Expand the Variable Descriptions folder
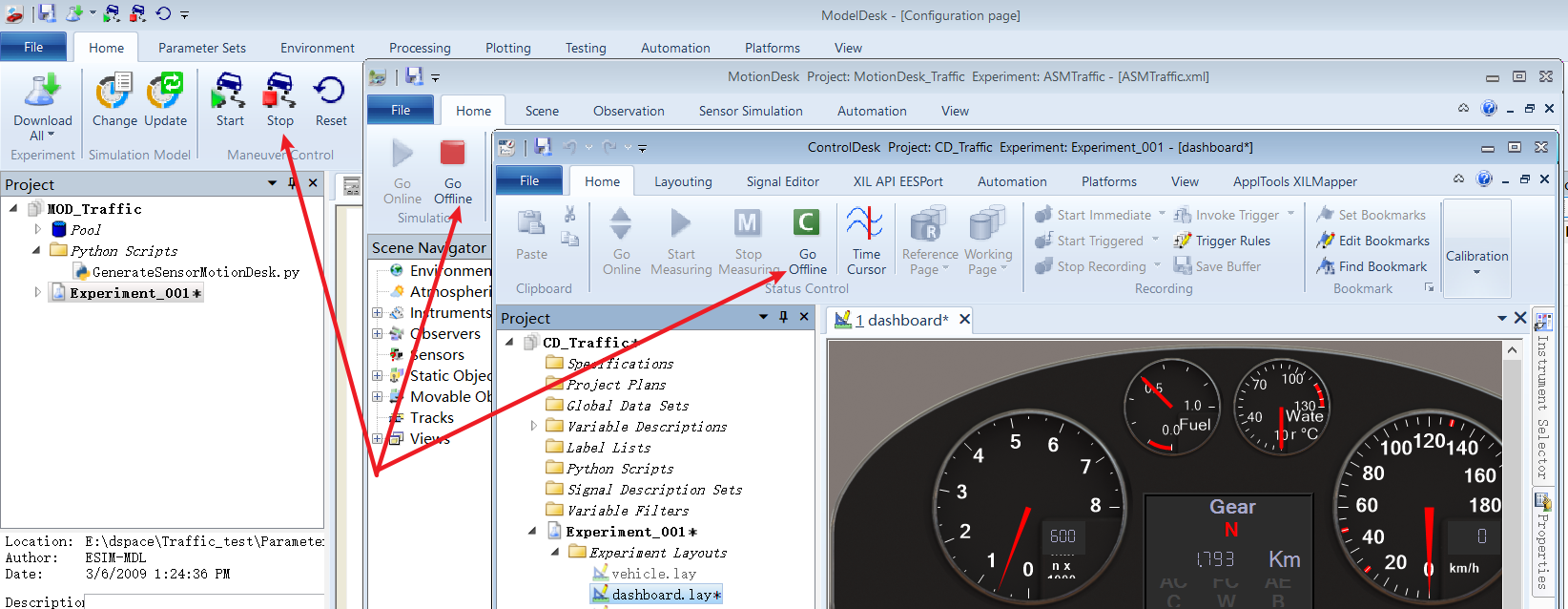The height and width of the screenshot is (609, 1568). click(533, 426)
